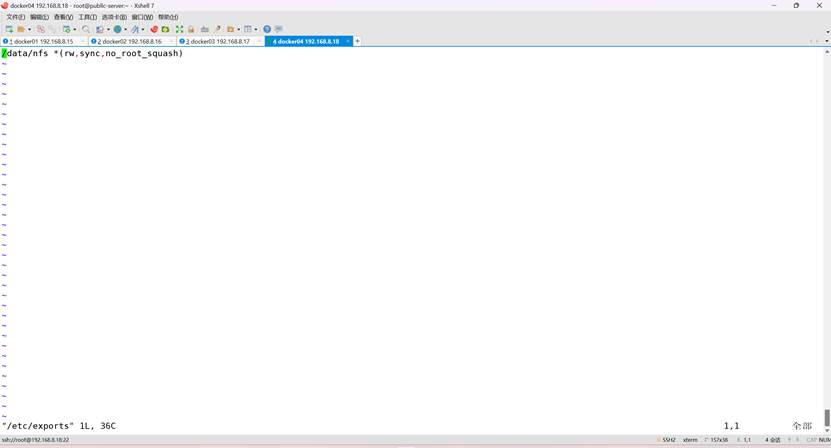
Task: Open the dropdown arrow beside the Open folder icon
Action: point(29,30)
